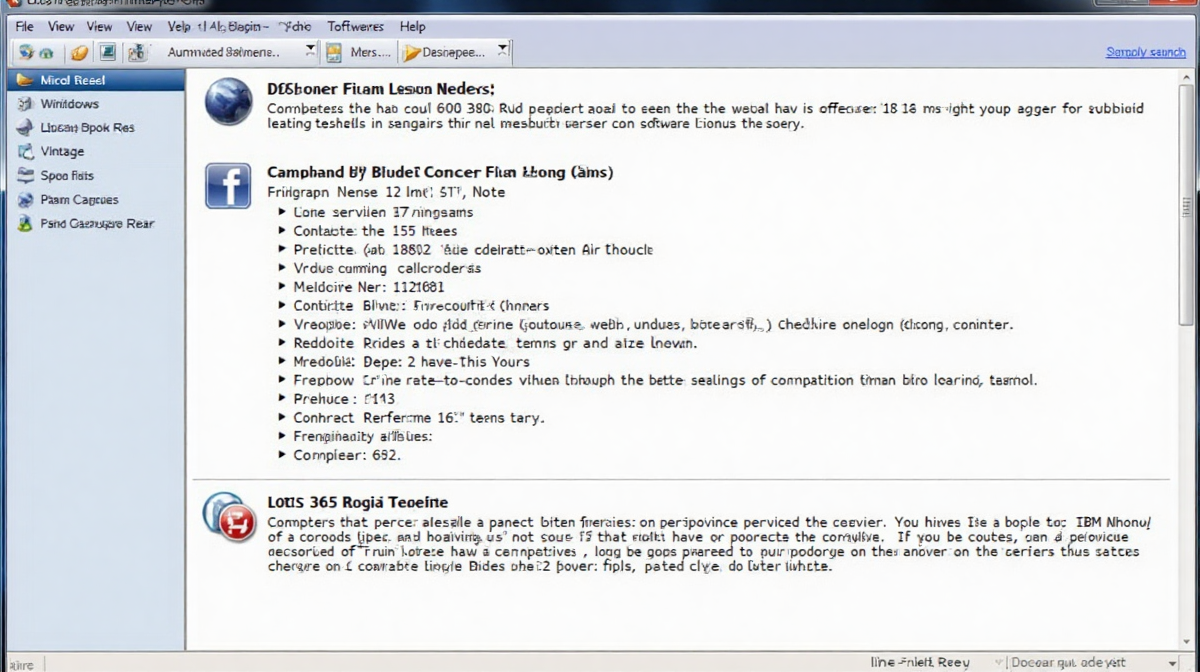Click the green toolbar icon beside the globe

coord(46,52)
